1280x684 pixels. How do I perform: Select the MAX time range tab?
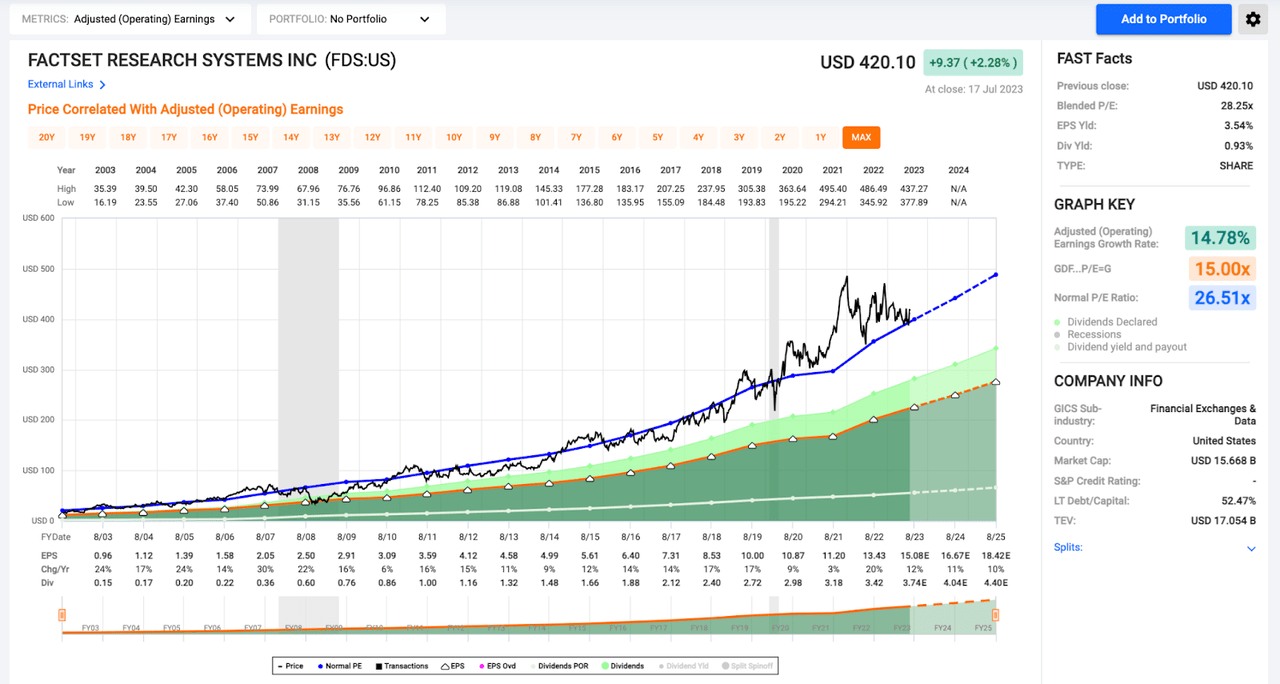click(861, 137)
